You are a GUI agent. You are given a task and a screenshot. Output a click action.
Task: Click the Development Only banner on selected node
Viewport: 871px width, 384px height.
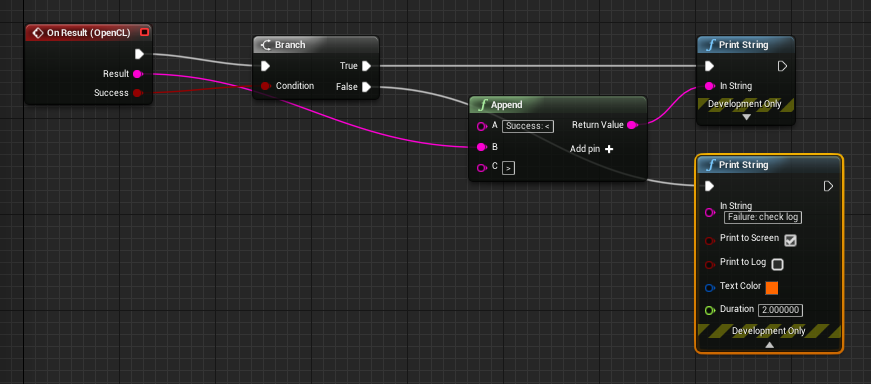(x=769, y=331)
